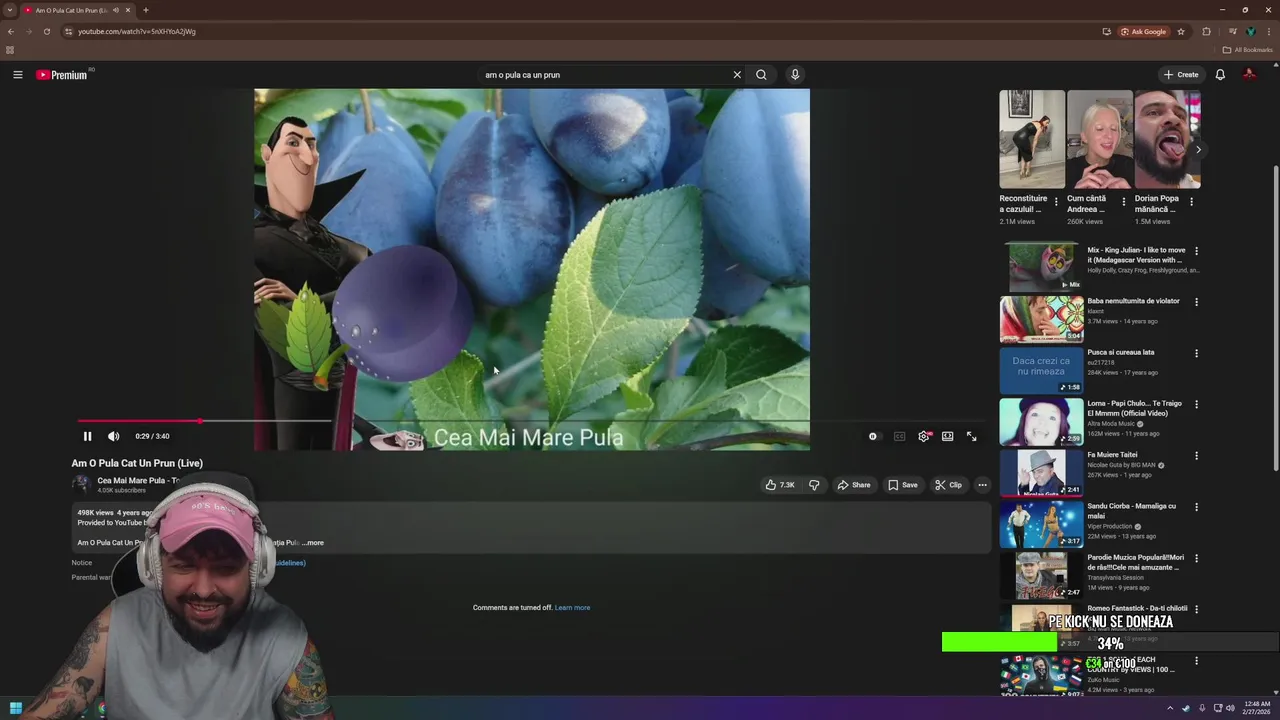Run search with the magnifier button
1280x720 pixels.
pos(761,75)
